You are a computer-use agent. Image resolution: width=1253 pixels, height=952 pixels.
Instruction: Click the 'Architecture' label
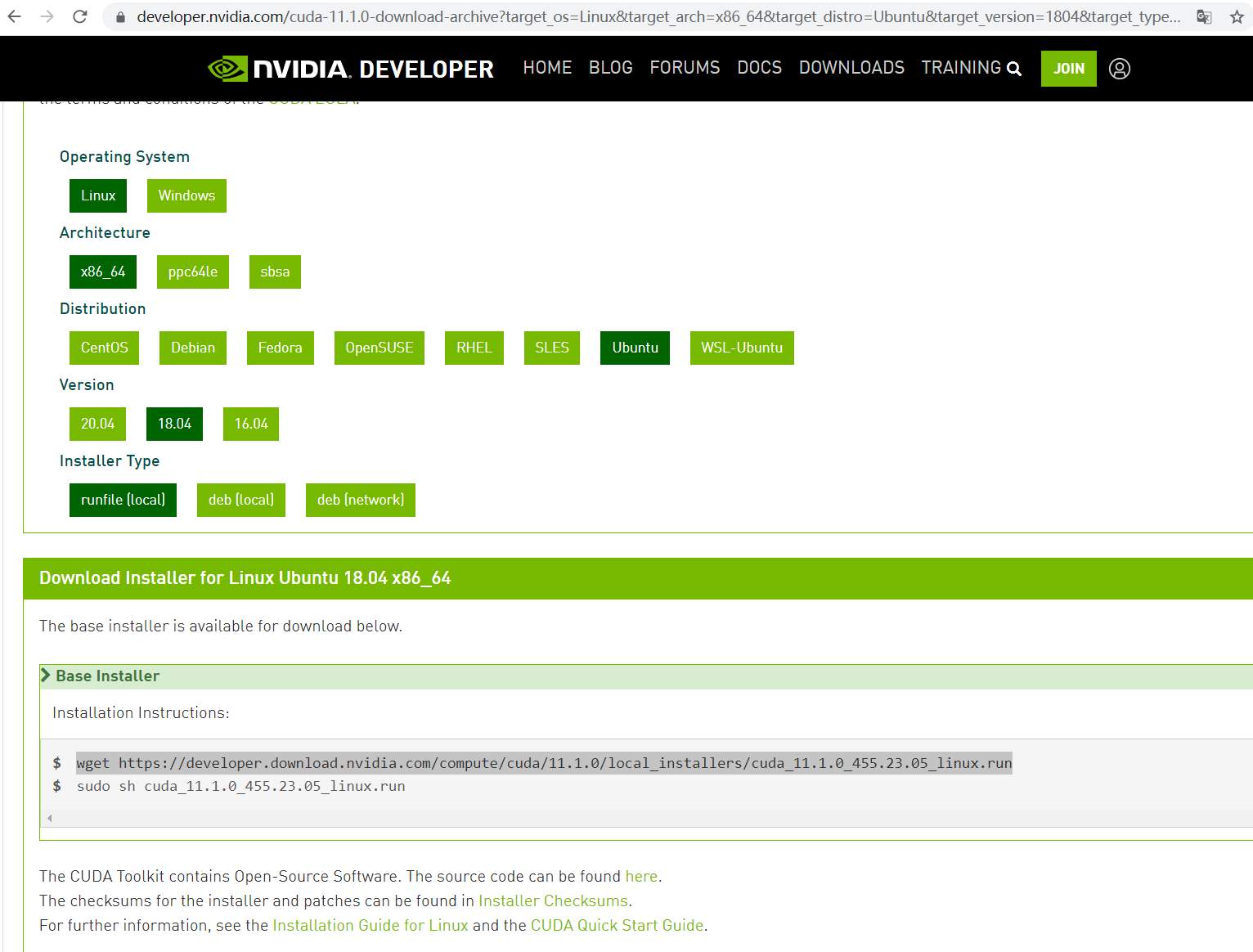[105, 232]
